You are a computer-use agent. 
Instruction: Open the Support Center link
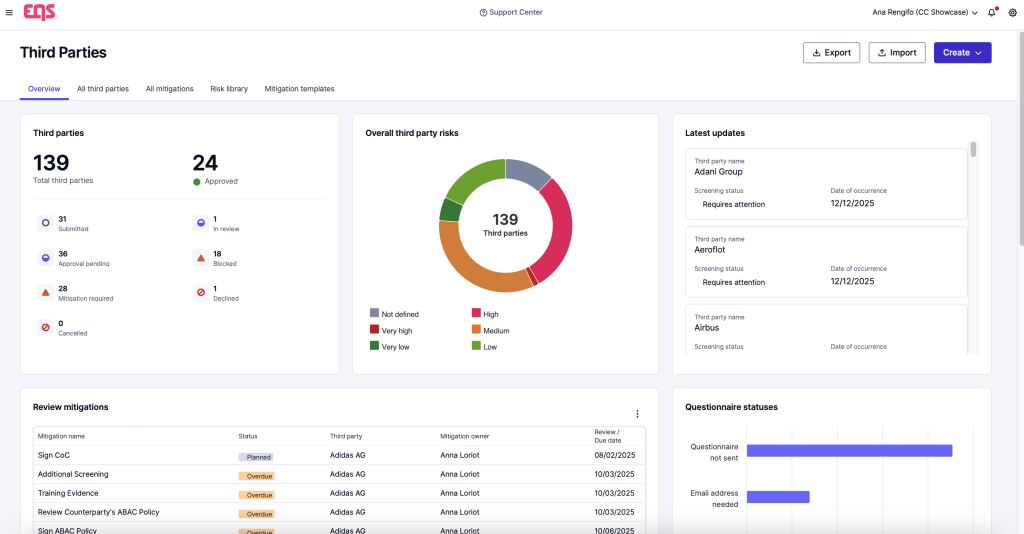pos(511,12)
